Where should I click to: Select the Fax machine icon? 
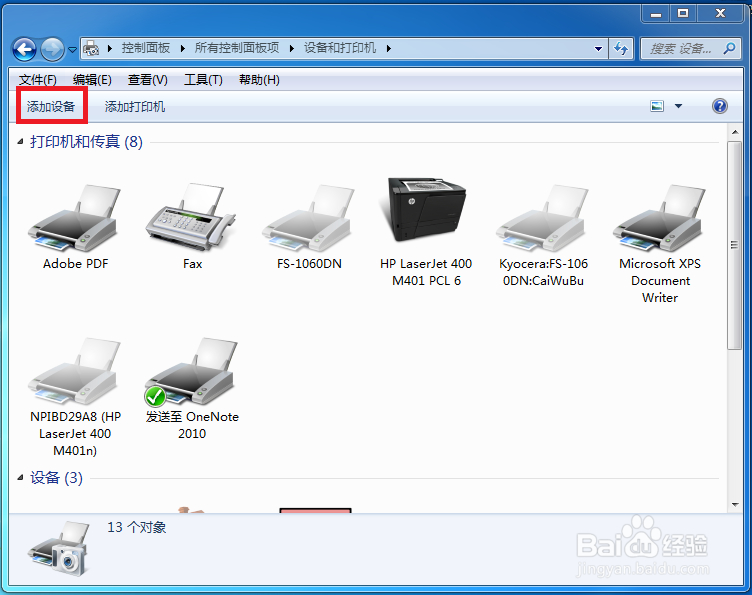(x=192, y=217)
